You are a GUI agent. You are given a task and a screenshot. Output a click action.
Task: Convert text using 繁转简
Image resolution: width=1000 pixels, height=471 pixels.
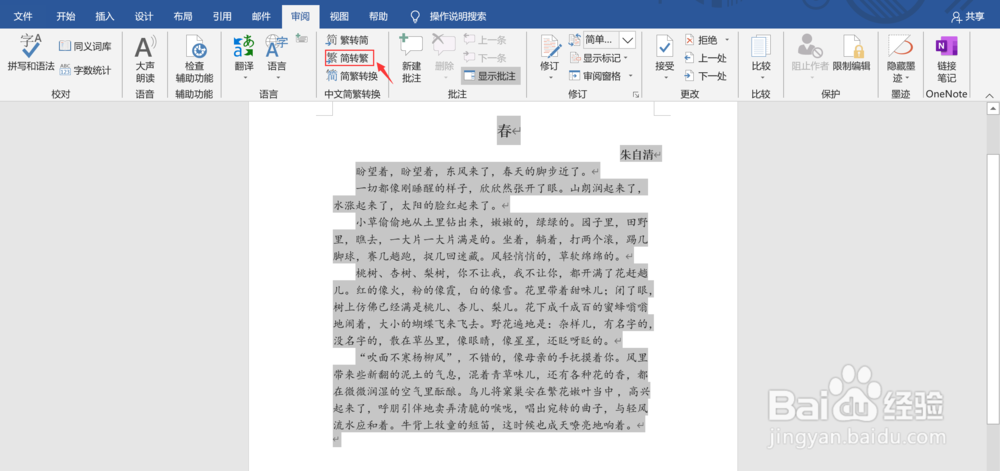(348, 40)
